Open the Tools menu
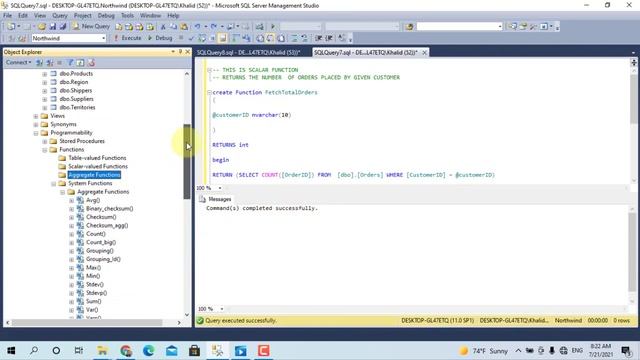 click(x=127, y=16)
